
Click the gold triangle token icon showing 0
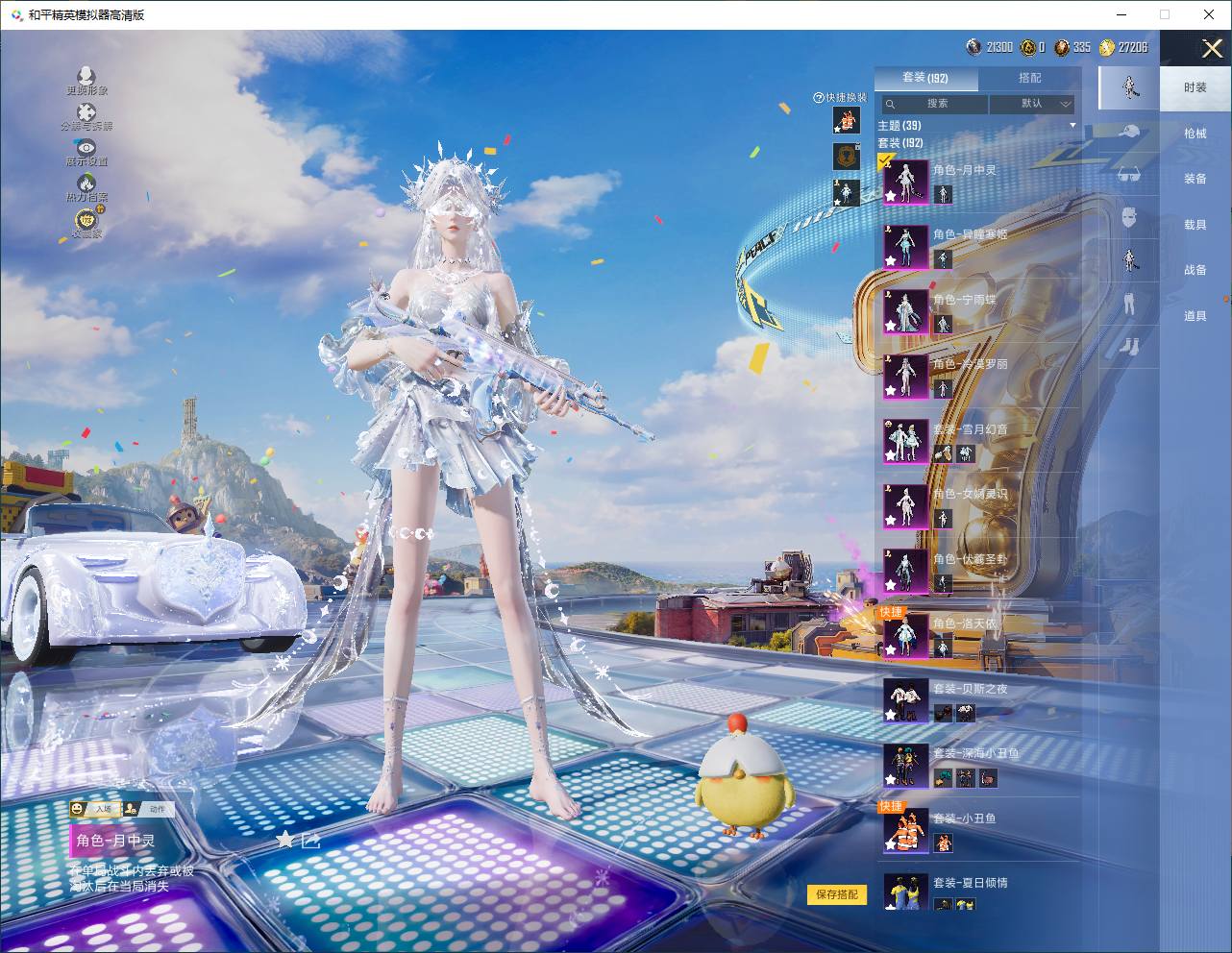[x=1029, y=47]
